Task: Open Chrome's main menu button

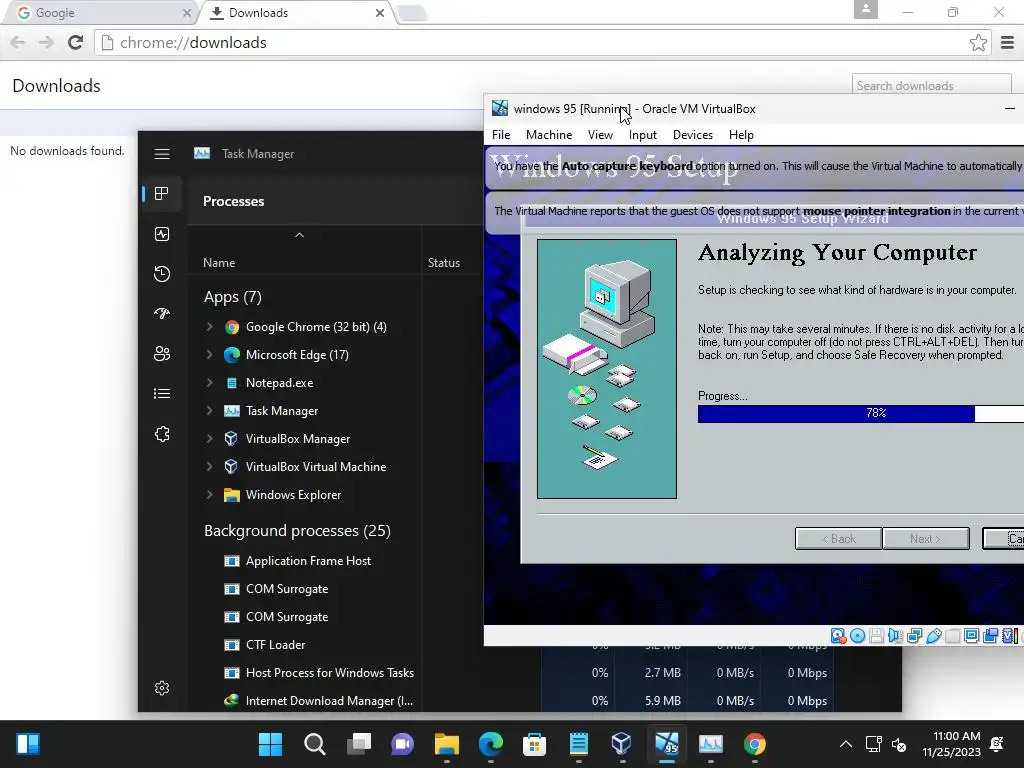Action: [1007, 42]
